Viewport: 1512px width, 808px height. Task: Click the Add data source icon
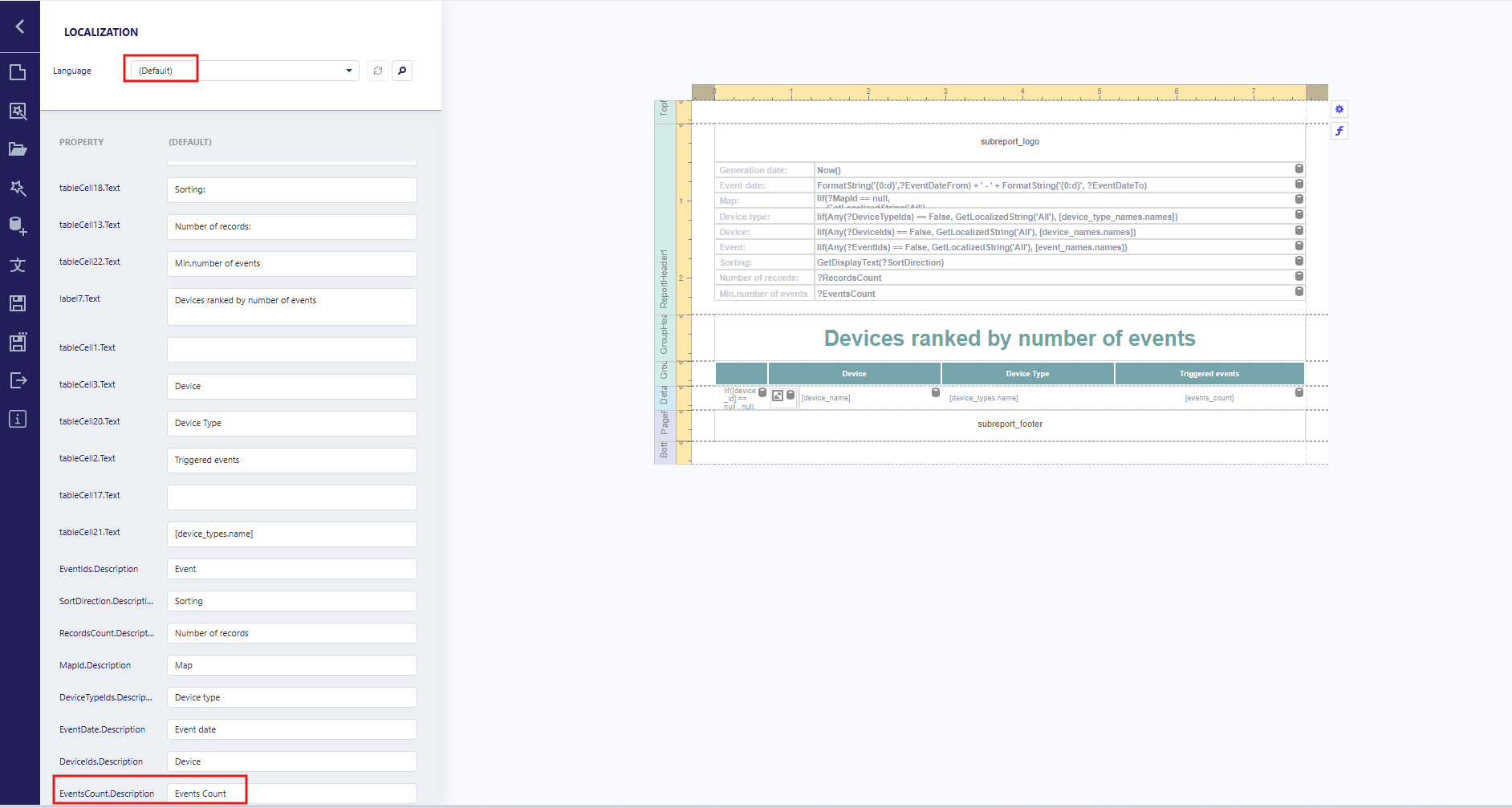click(18, 226)
